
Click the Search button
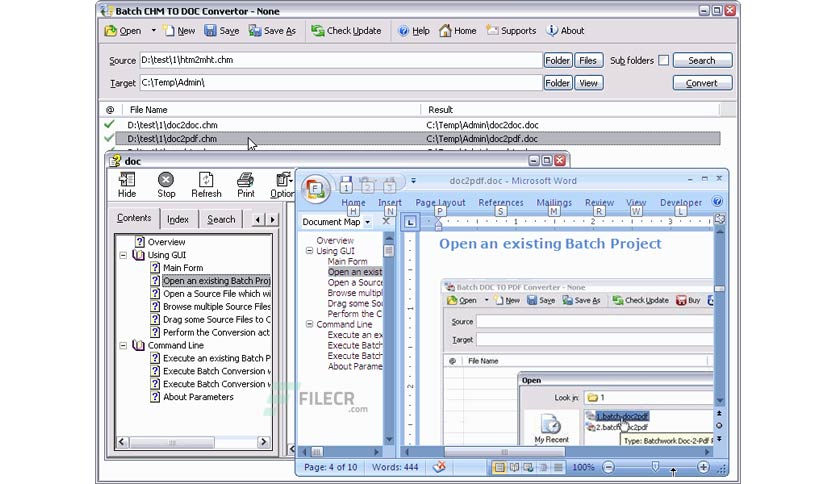click(x=702, y=60)
